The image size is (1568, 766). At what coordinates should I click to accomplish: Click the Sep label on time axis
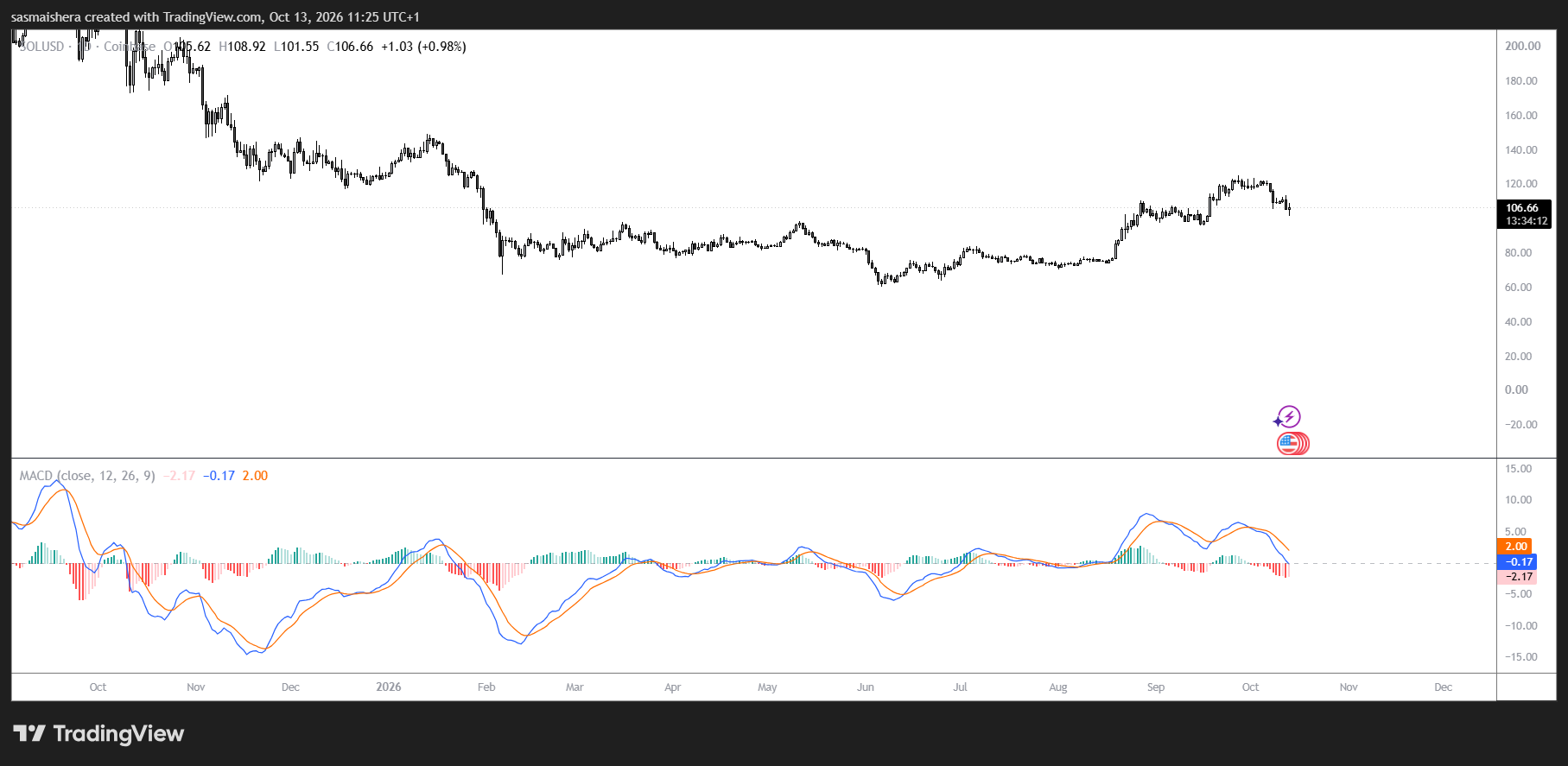point(1156,687)
